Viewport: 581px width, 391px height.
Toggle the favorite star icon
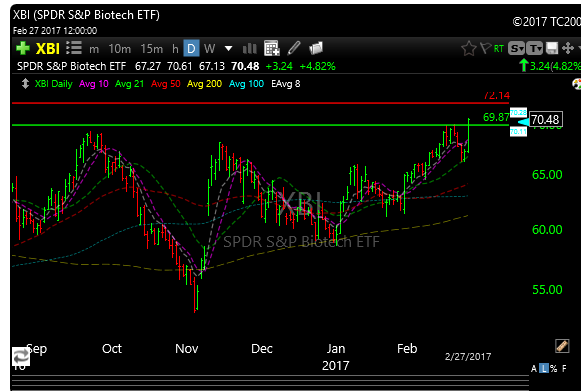click(x=469, y=49)
